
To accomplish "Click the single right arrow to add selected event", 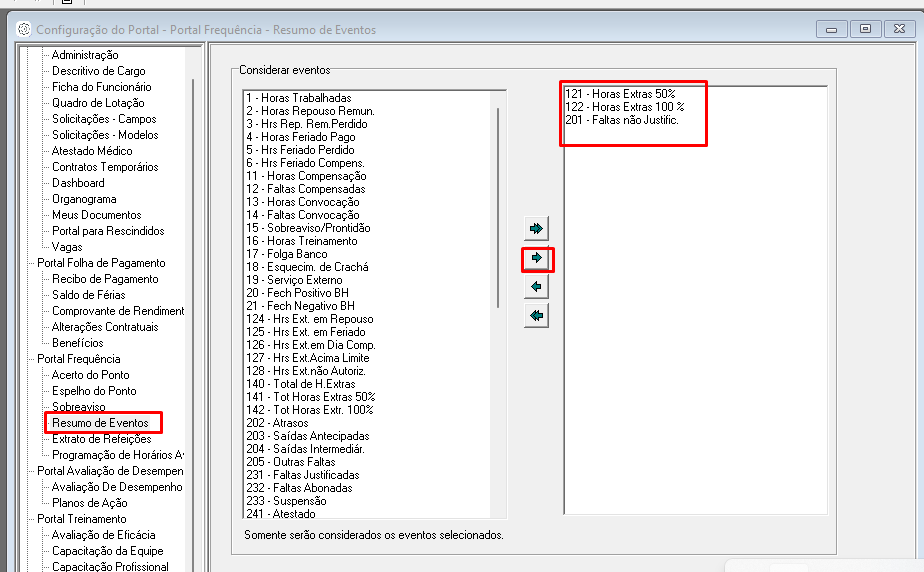I will pos(537,259).
